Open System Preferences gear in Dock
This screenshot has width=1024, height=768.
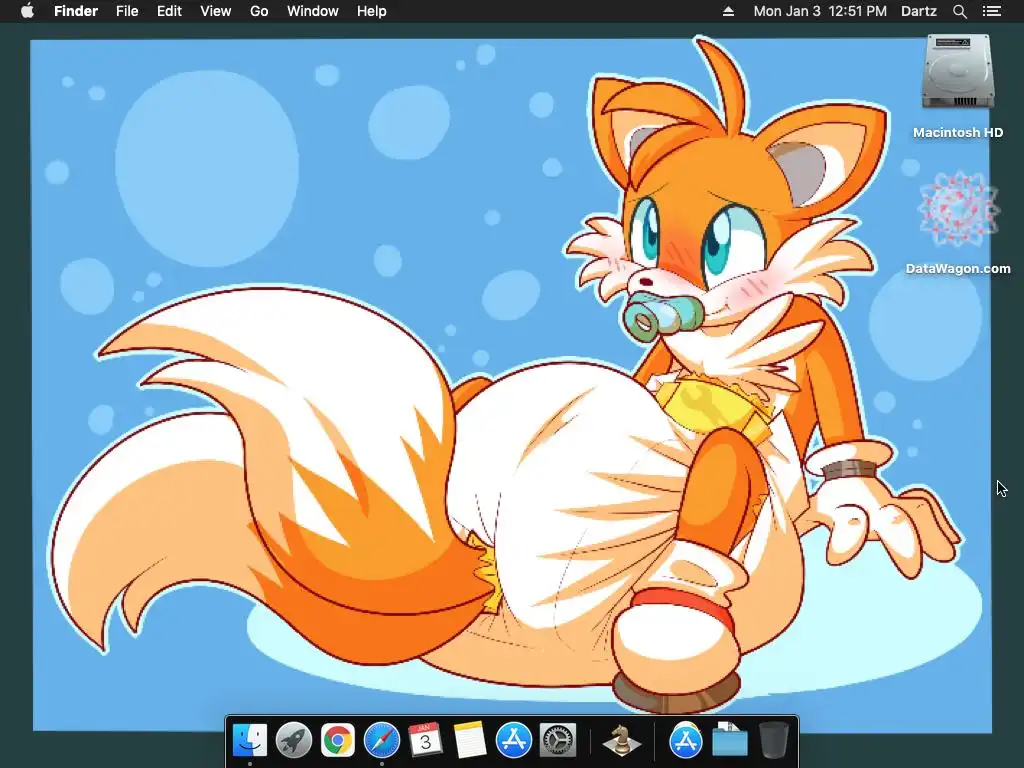tap(557, 740)
